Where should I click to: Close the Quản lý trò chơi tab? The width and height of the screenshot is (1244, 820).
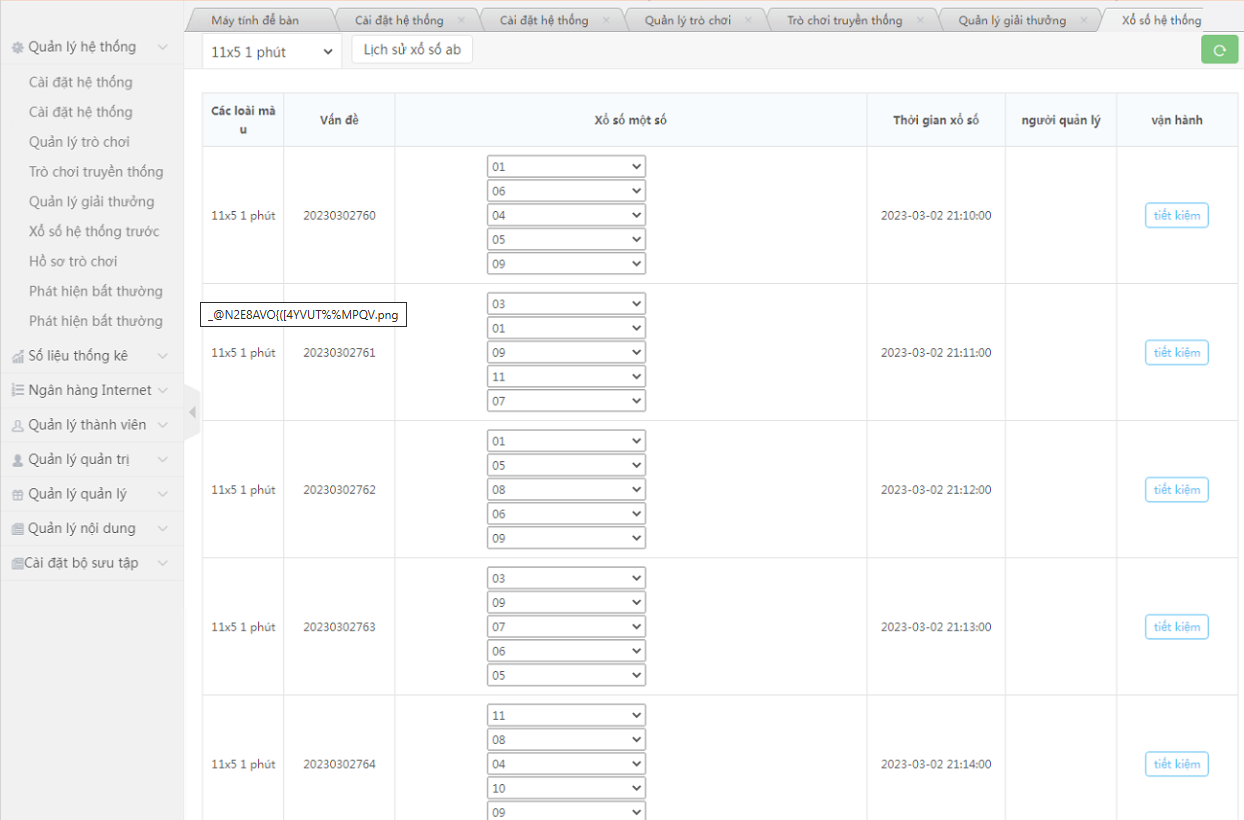pyautogui.click(x=749, y=20)
